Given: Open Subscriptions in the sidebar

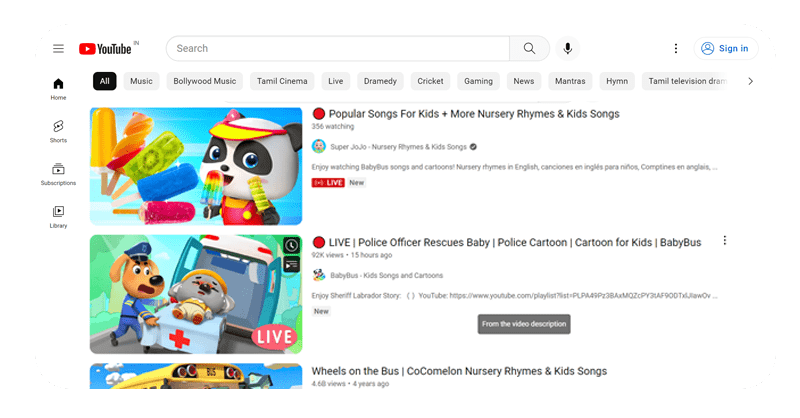Looking at the screenshot, I should click(58, 174).
